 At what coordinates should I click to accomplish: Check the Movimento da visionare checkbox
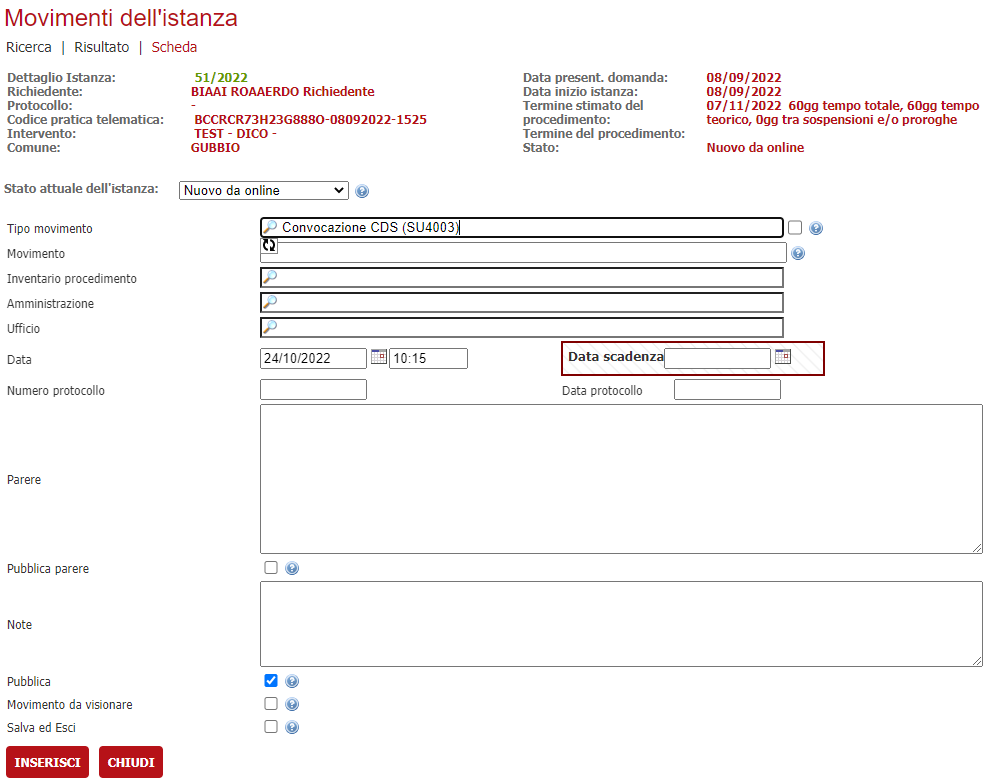(271, 704)
